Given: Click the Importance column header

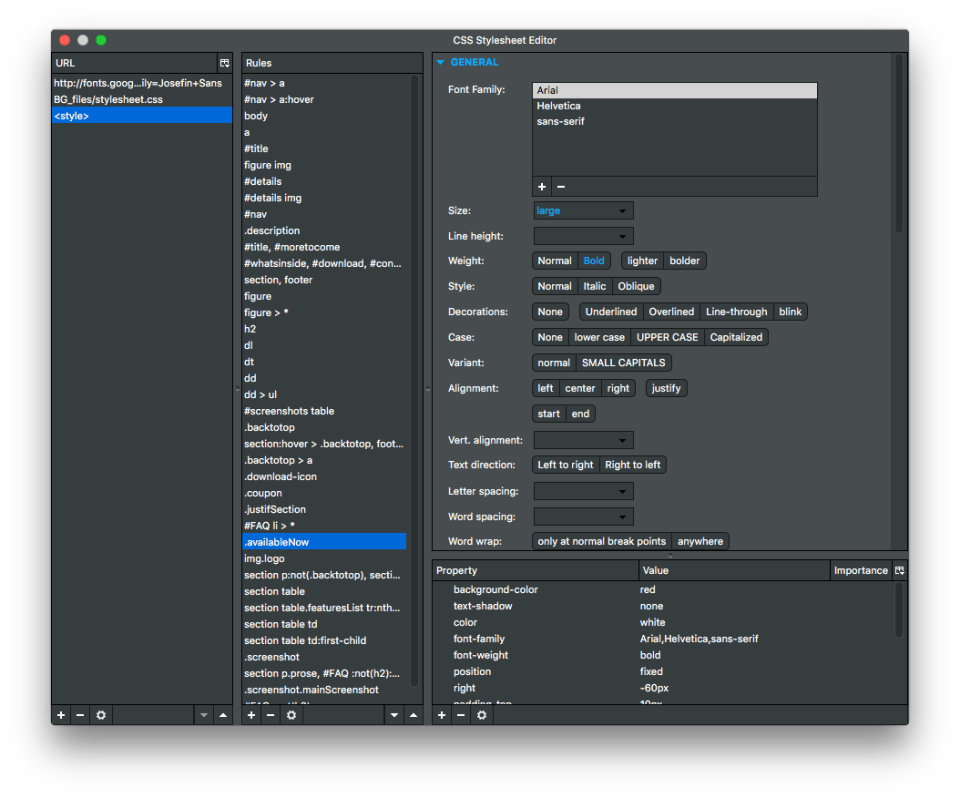Looking at the screenshot, I should tap(860, 570).
